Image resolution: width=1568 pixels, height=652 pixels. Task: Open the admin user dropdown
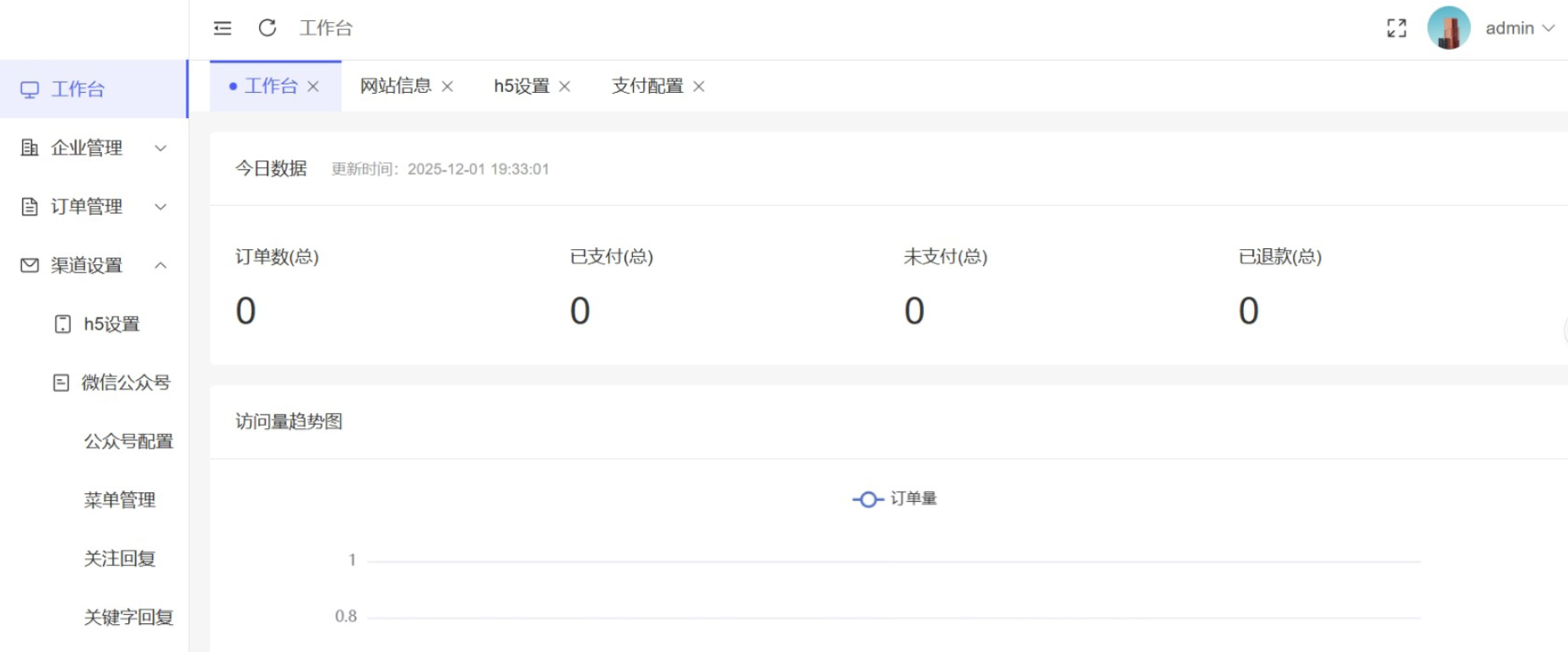coord(1520,29)
